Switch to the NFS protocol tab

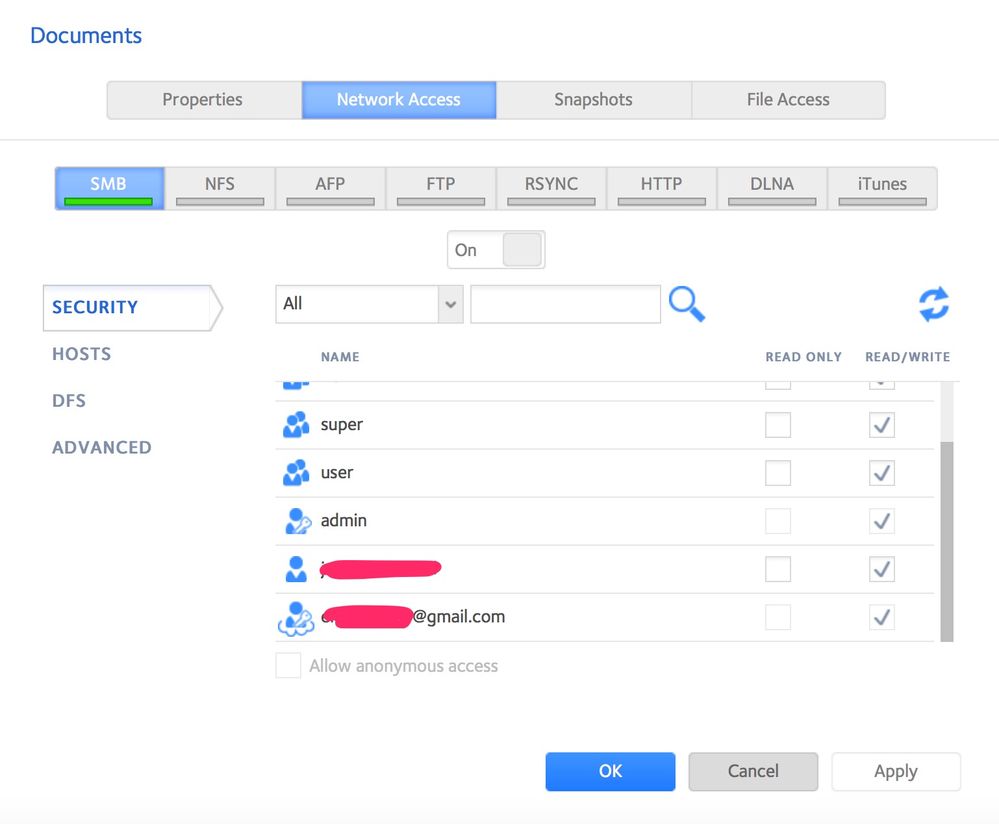coord(220,189)
